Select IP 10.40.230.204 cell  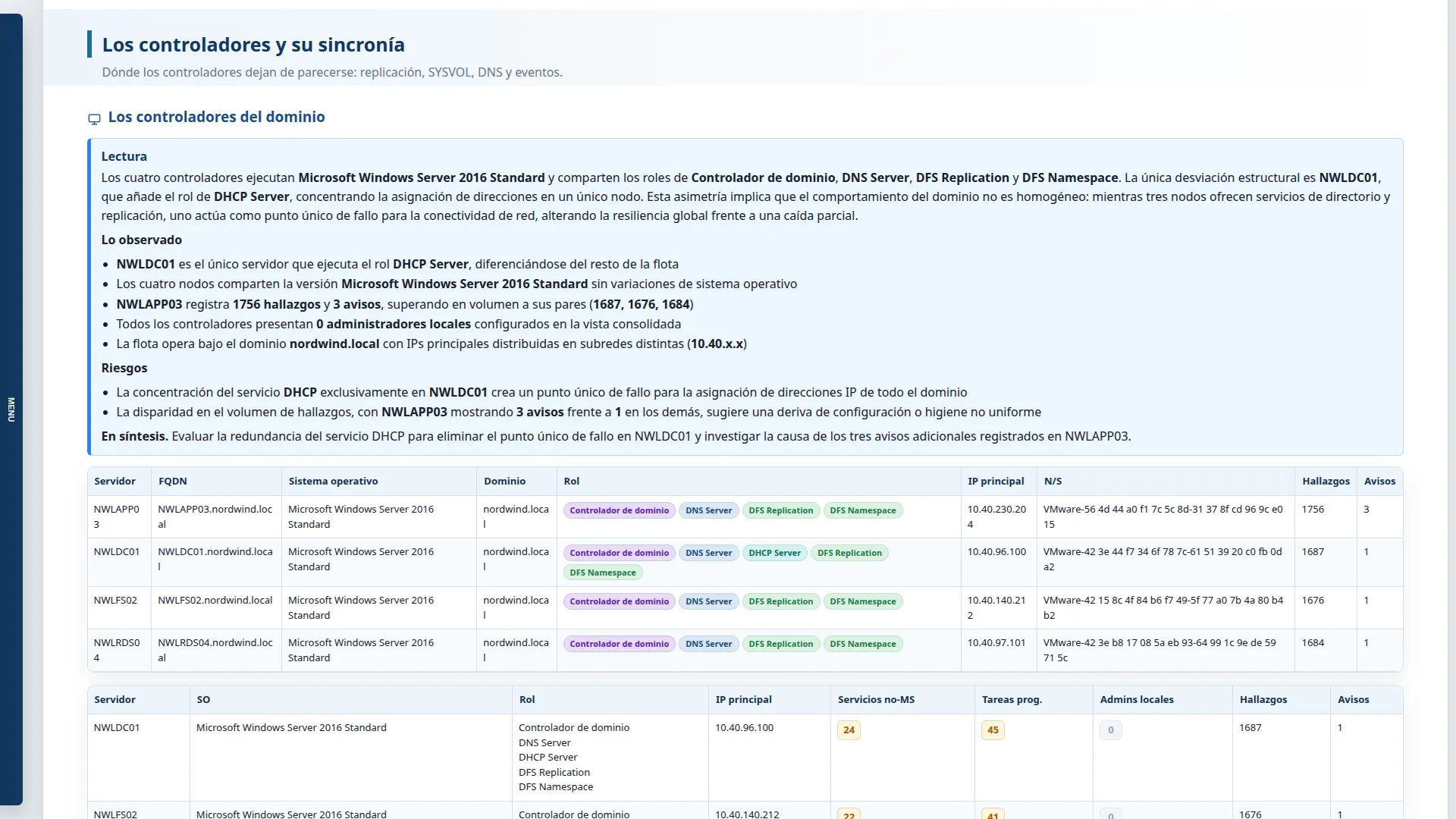[x=998, y=517]
